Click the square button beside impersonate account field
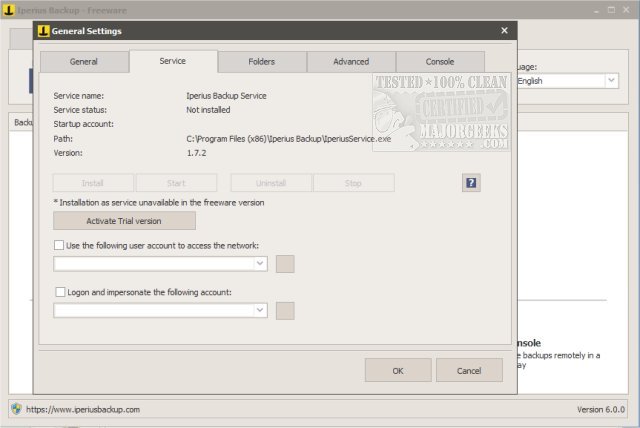640x428 pixels. [x=285, y=311]
